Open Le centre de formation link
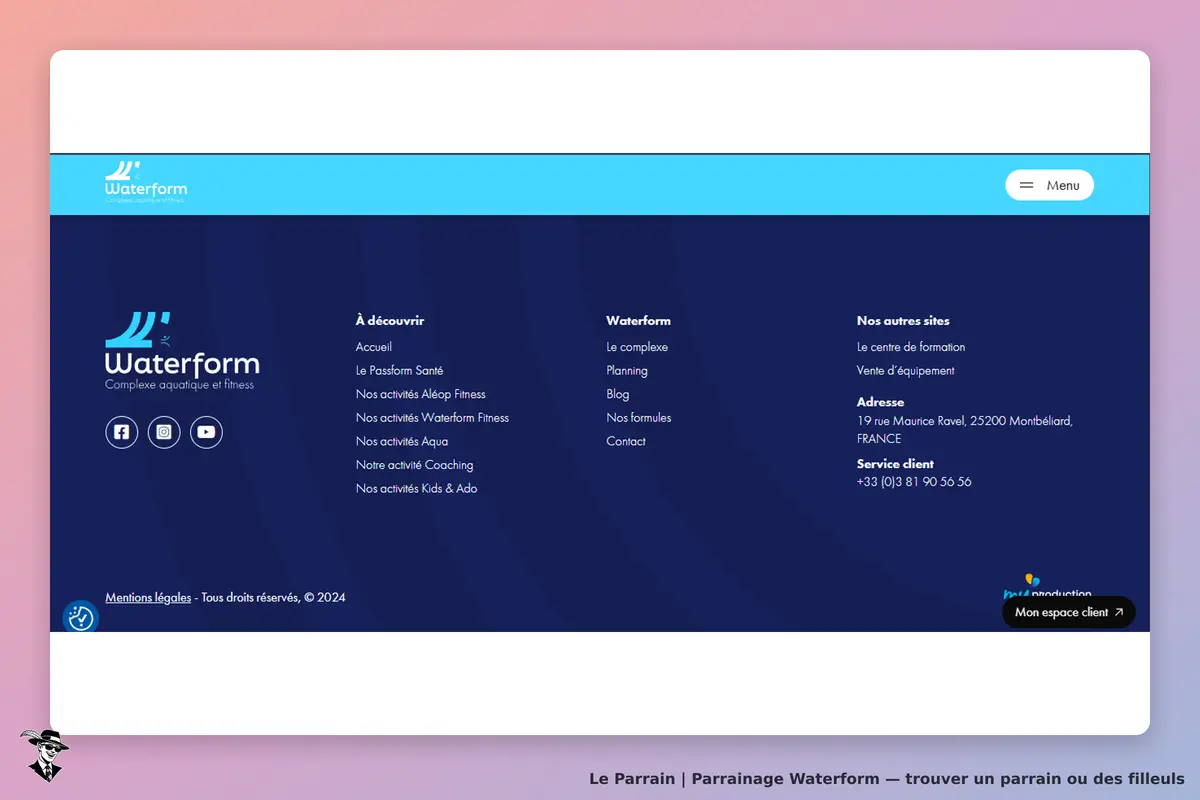Screen dimensions: 1200x800 pyautogui.click(x=911, y=347)
